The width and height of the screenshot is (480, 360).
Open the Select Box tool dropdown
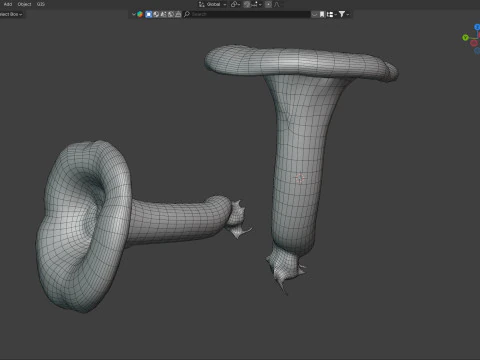[11, 14]
